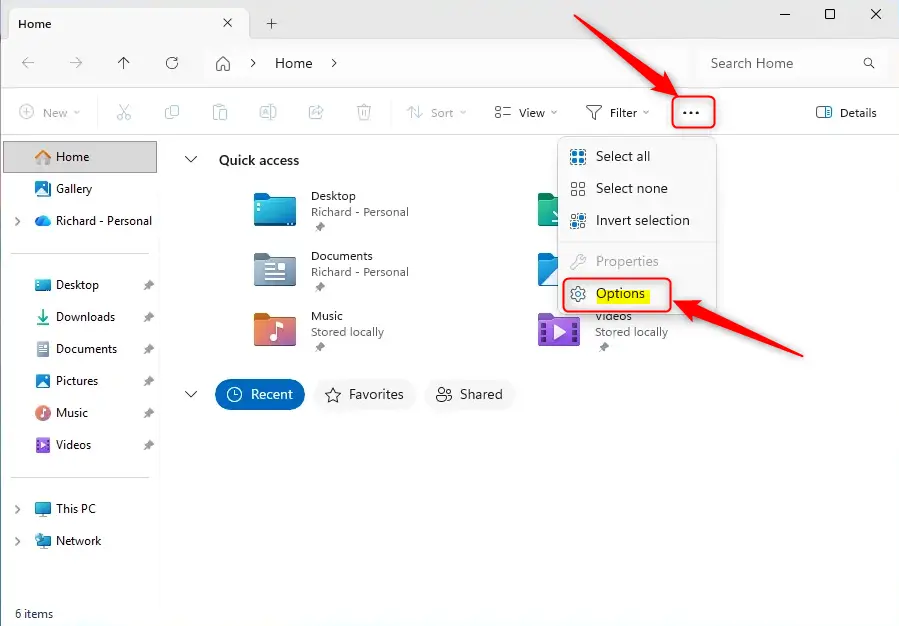Unpin Music using its sidebar pin icon
Image resolution: width=899 pixels, height=626 pixels.
point(148,413)
